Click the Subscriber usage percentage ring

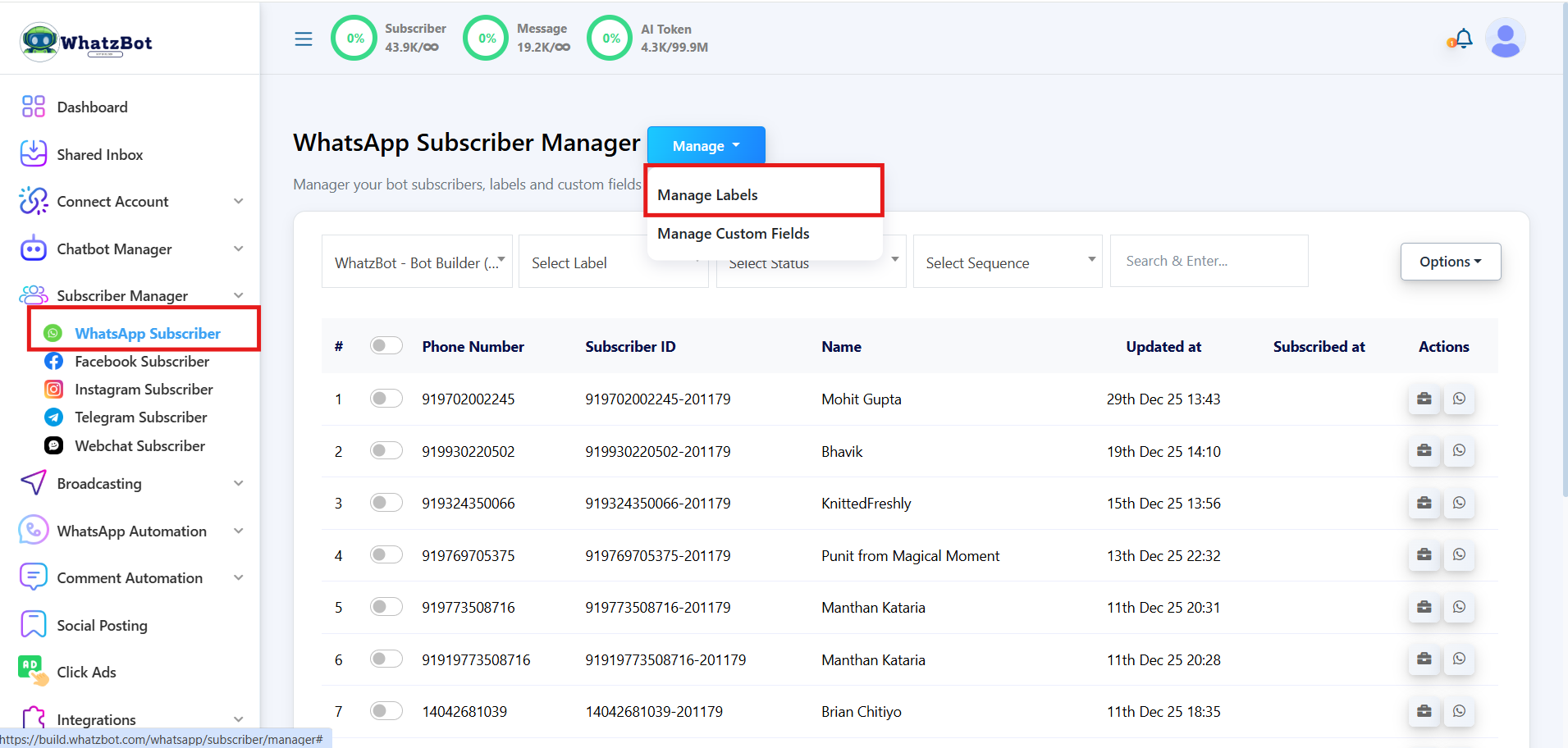354,37
